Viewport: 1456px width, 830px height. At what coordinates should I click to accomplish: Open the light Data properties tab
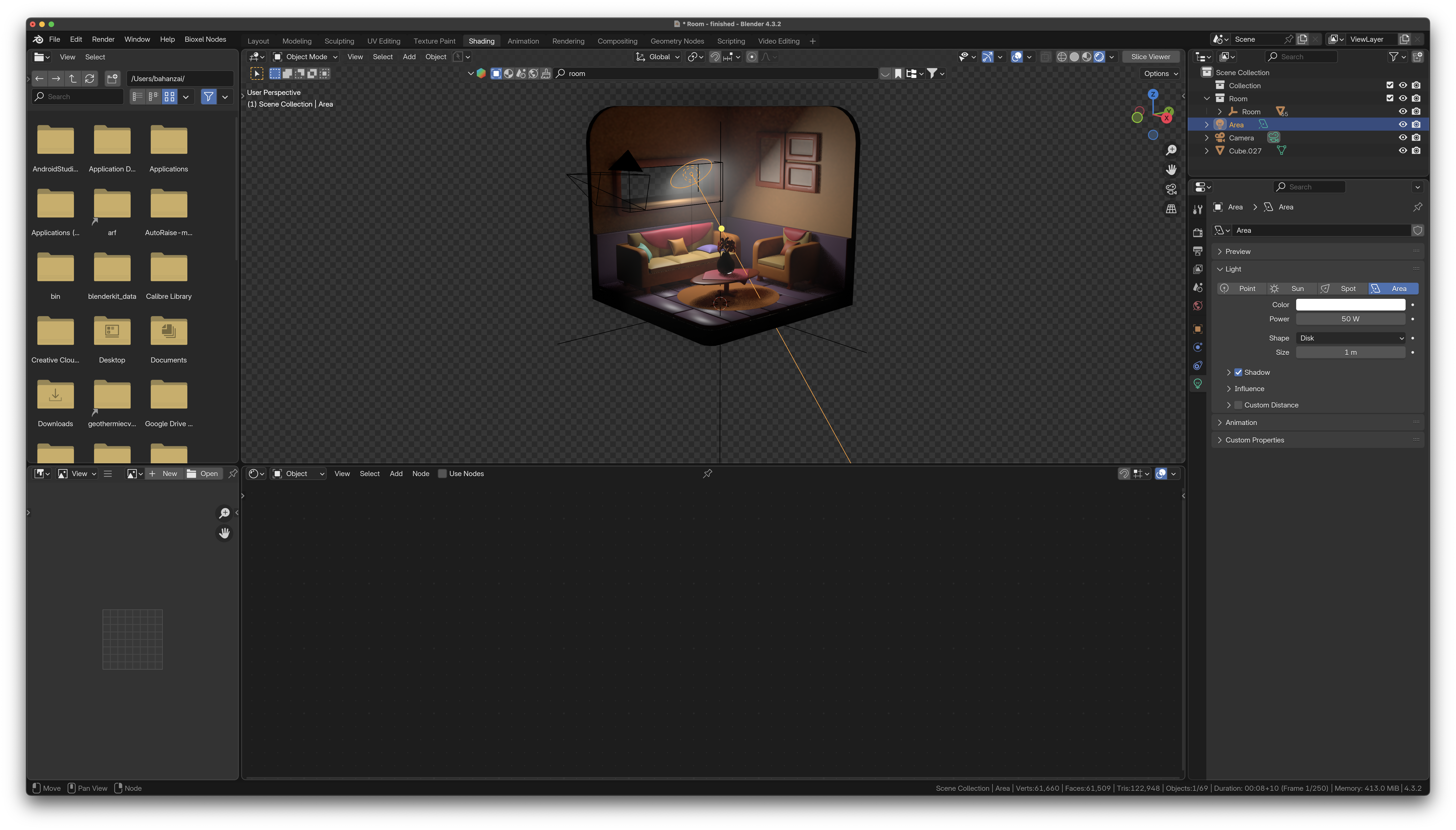point(1198,384)
